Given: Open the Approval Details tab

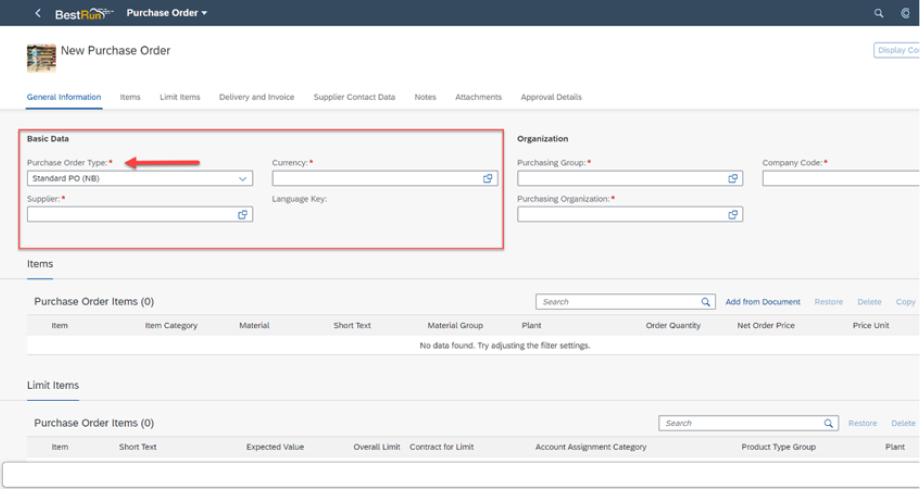Looking at the screenshot, I should [552, 97].
